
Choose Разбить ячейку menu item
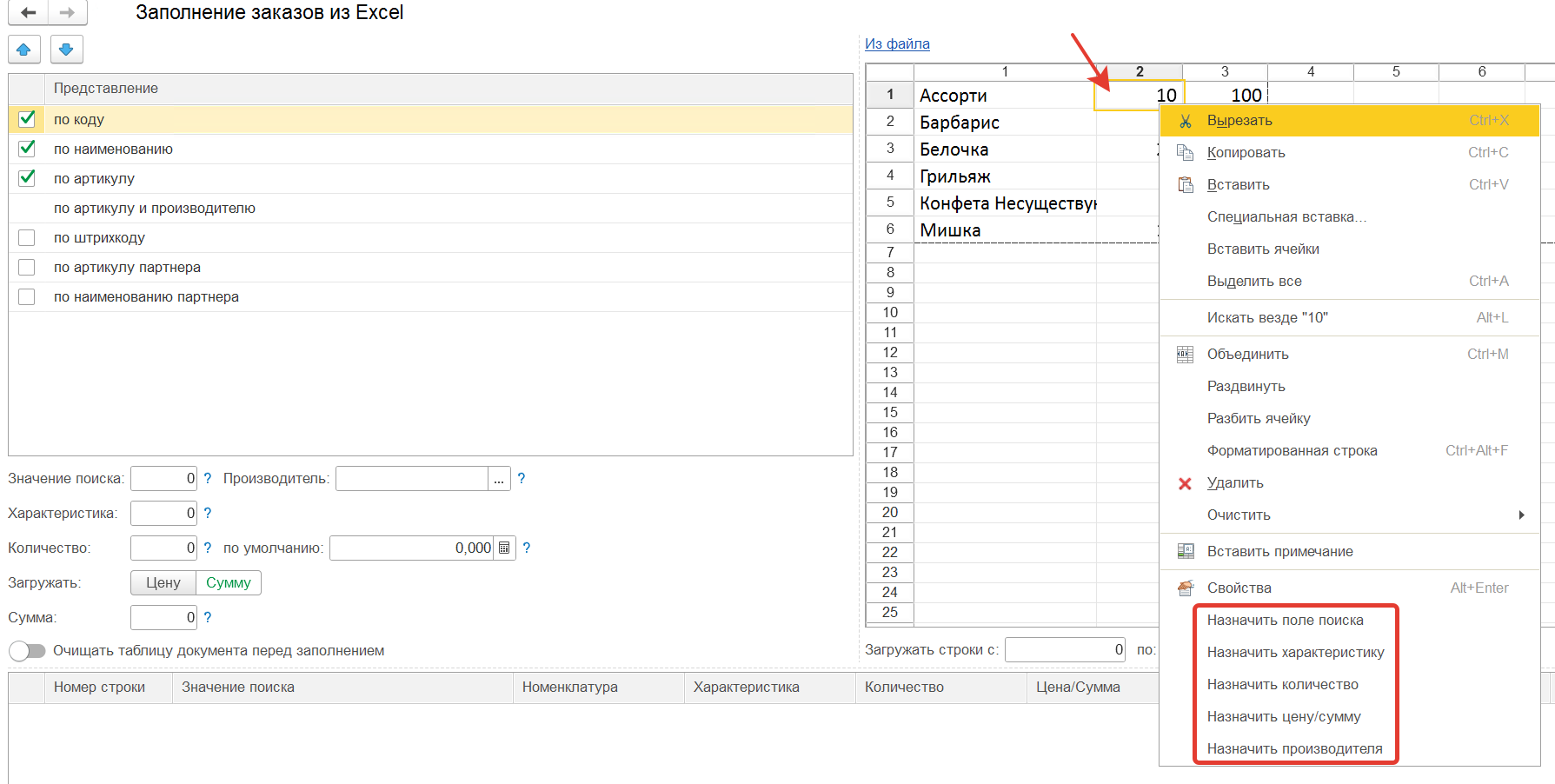pyautogui.click(x=1349, y=419)
